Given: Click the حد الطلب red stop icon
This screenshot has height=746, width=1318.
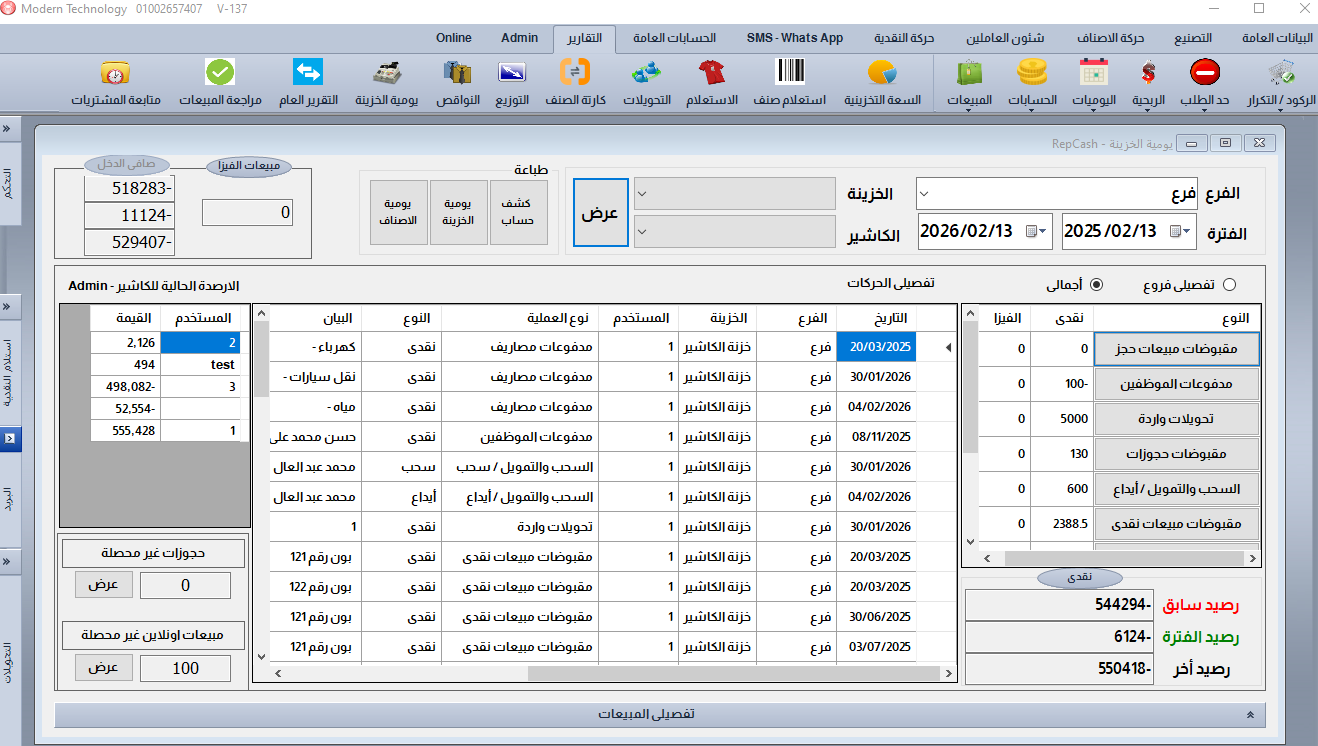Looking at the screenshot, I should (1204, 74).
